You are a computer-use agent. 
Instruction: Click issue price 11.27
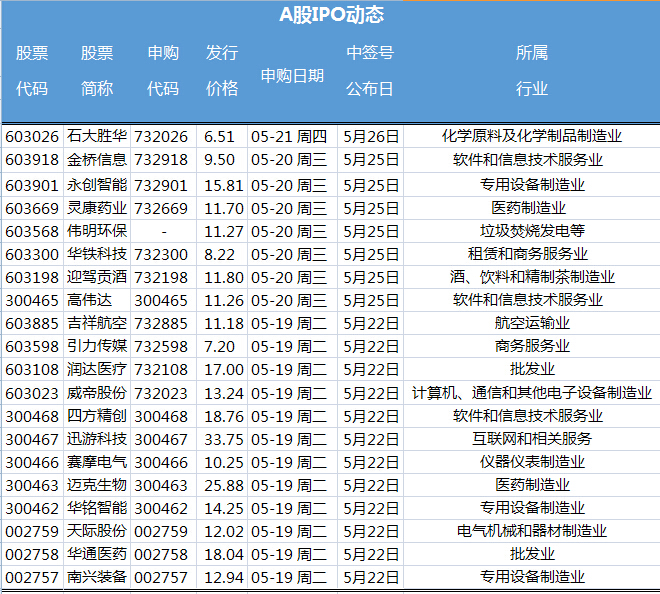[x=224, y=232]
